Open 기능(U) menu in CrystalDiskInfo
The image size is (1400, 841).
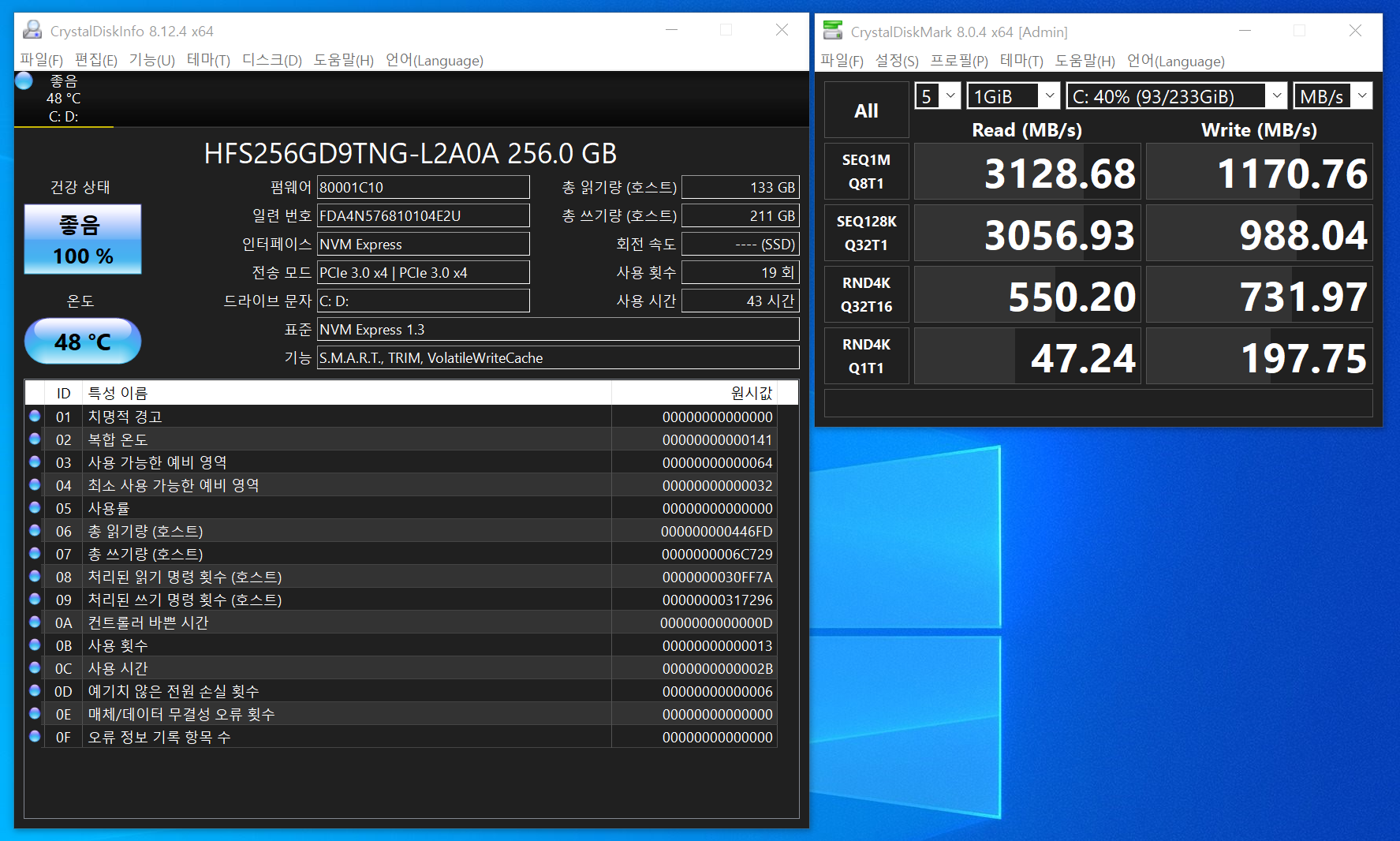tap(152, 60)
